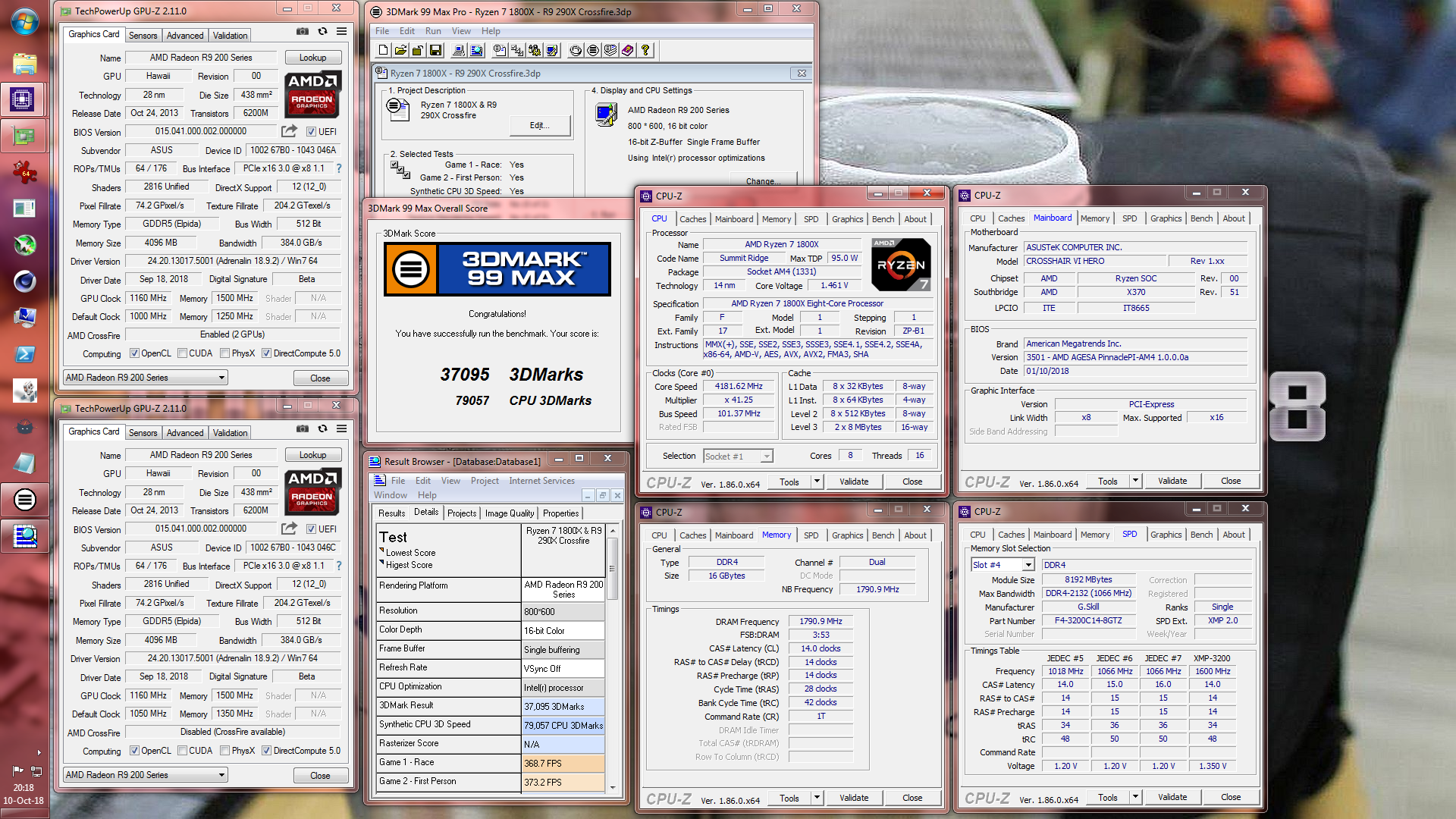Toggle DirectCompute 5.0 checkbox in top GPU-Z
This screenshot has width=1456, height=819.
click(x=267, y=353)
